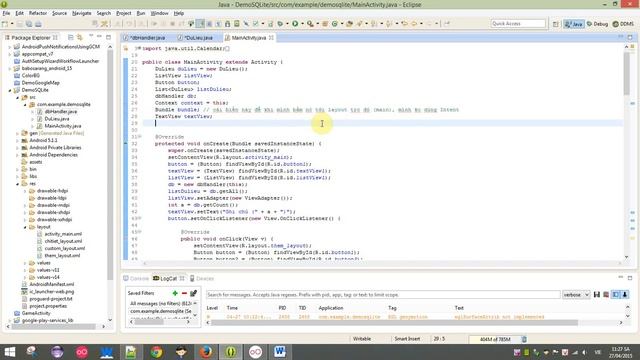Collapse the layout folder node

coord(25,227)
